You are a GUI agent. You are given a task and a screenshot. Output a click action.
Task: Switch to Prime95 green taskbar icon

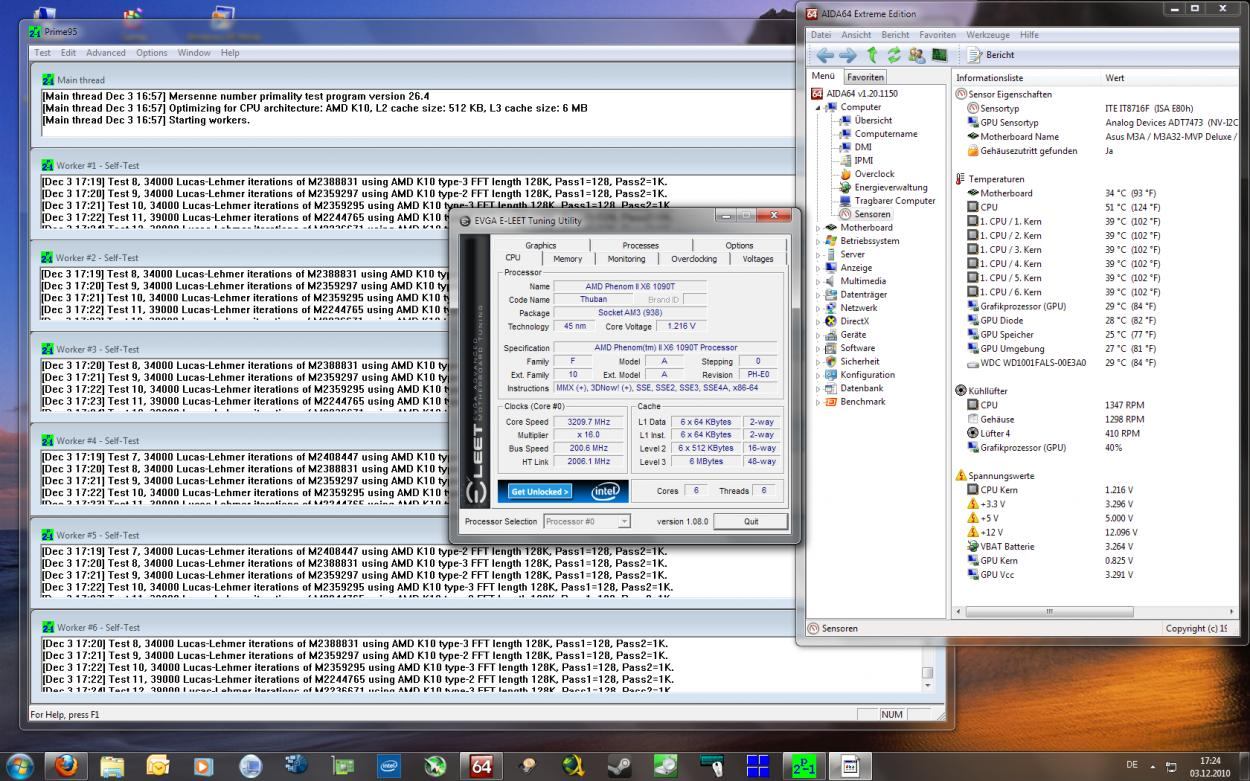click(803, 765)
